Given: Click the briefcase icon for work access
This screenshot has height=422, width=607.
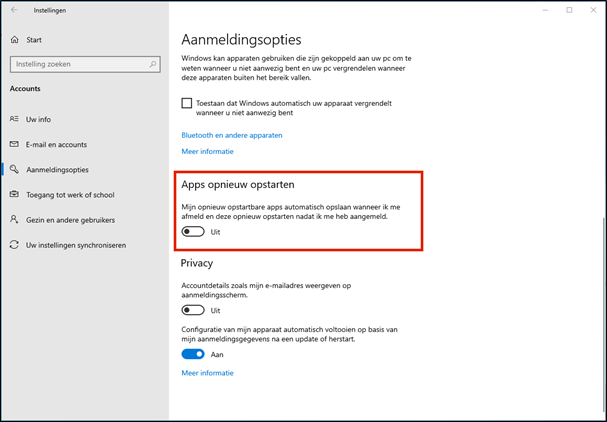Looking at the screenshot, I should click(14, 194).
